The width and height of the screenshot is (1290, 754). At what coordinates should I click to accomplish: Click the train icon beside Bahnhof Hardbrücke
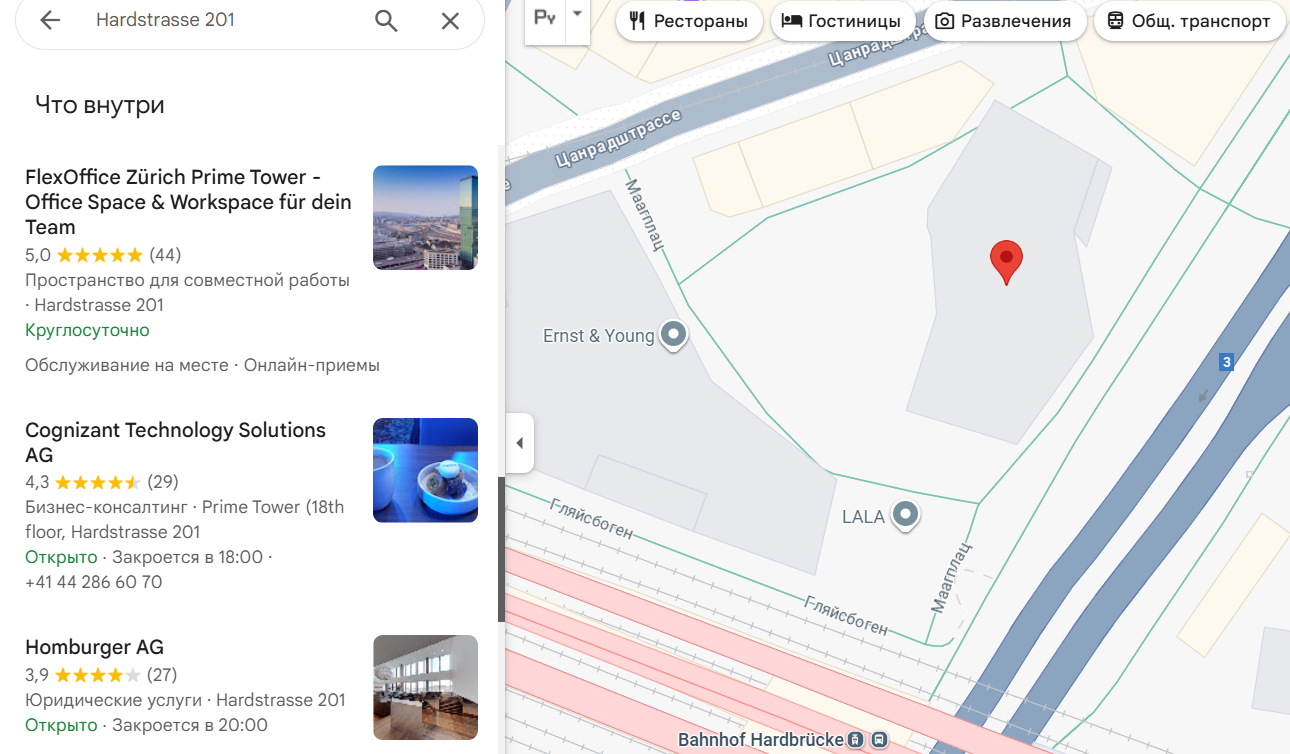[x=855, y=740]
